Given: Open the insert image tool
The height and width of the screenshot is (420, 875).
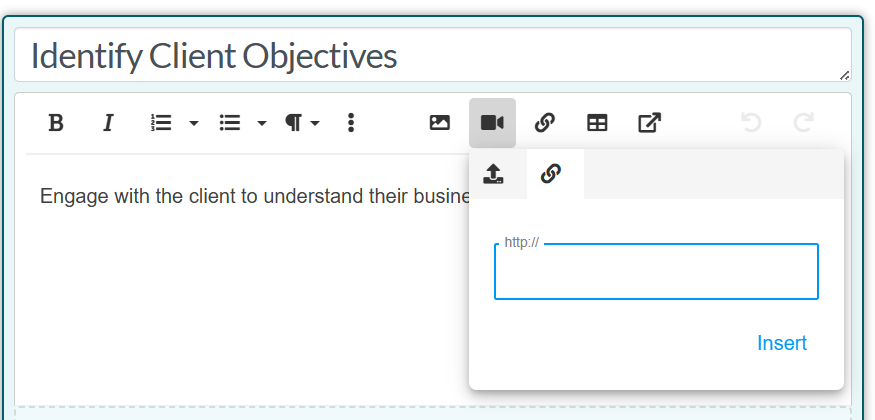Looking at the screenshot, I should coord(440,123).
